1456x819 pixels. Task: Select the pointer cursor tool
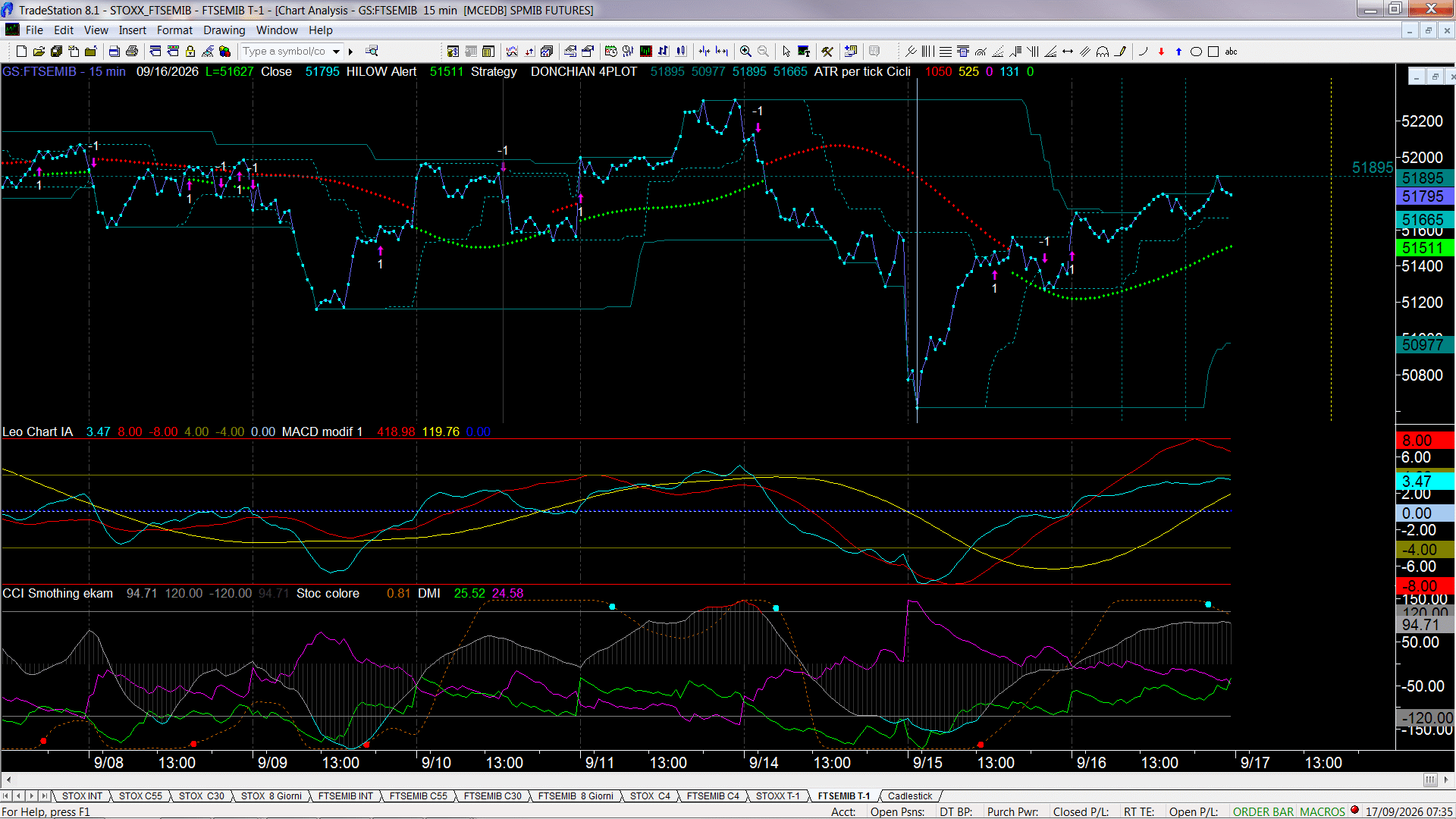(x=786, y=52)
